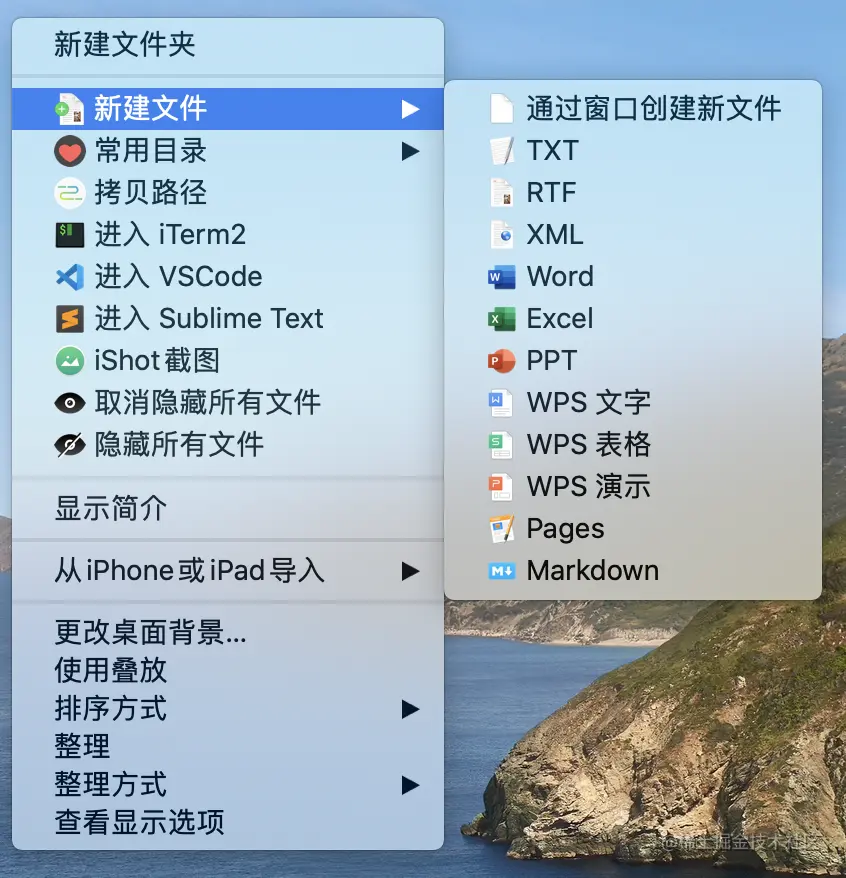Viewport: 846px width, 878px height.
Task: Click the PPT presentation icon
Action: tap(501, 361)
